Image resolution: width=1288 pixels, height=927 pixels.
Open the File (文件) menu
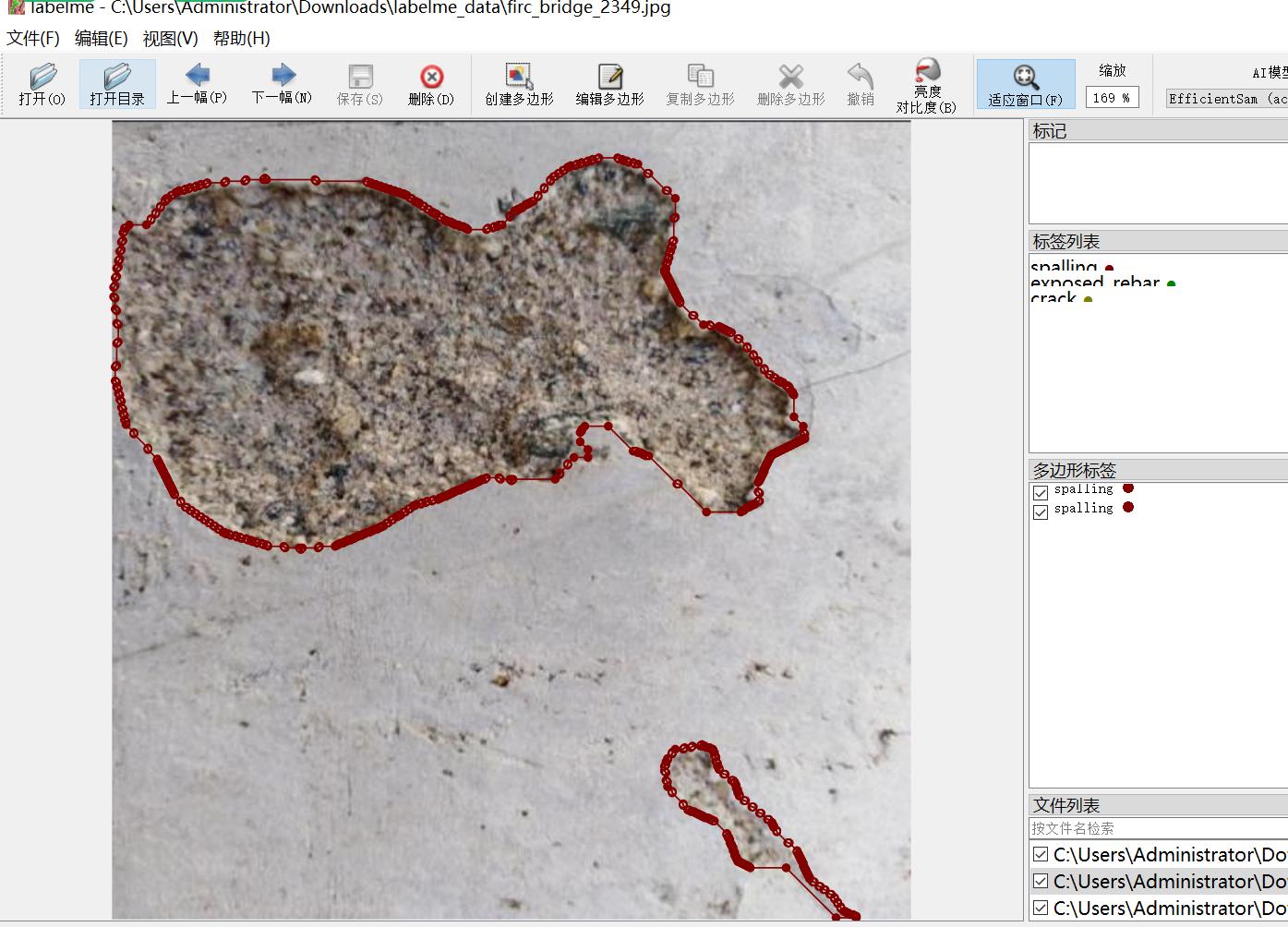coord(33,38)
